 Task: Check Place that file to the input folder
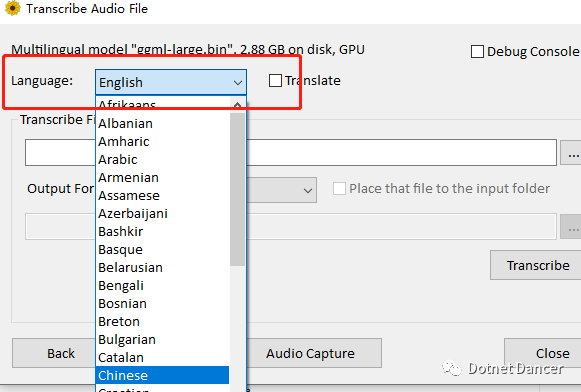[339, 188]
